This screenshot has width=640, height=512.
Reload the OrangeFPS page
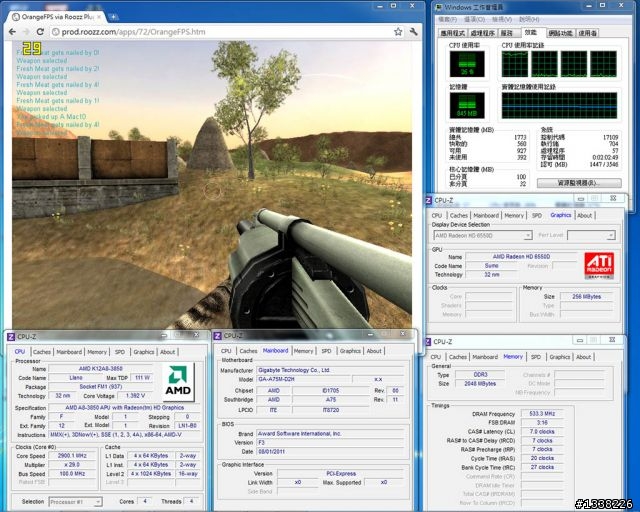pyautogui.click(x=40, y=32)
